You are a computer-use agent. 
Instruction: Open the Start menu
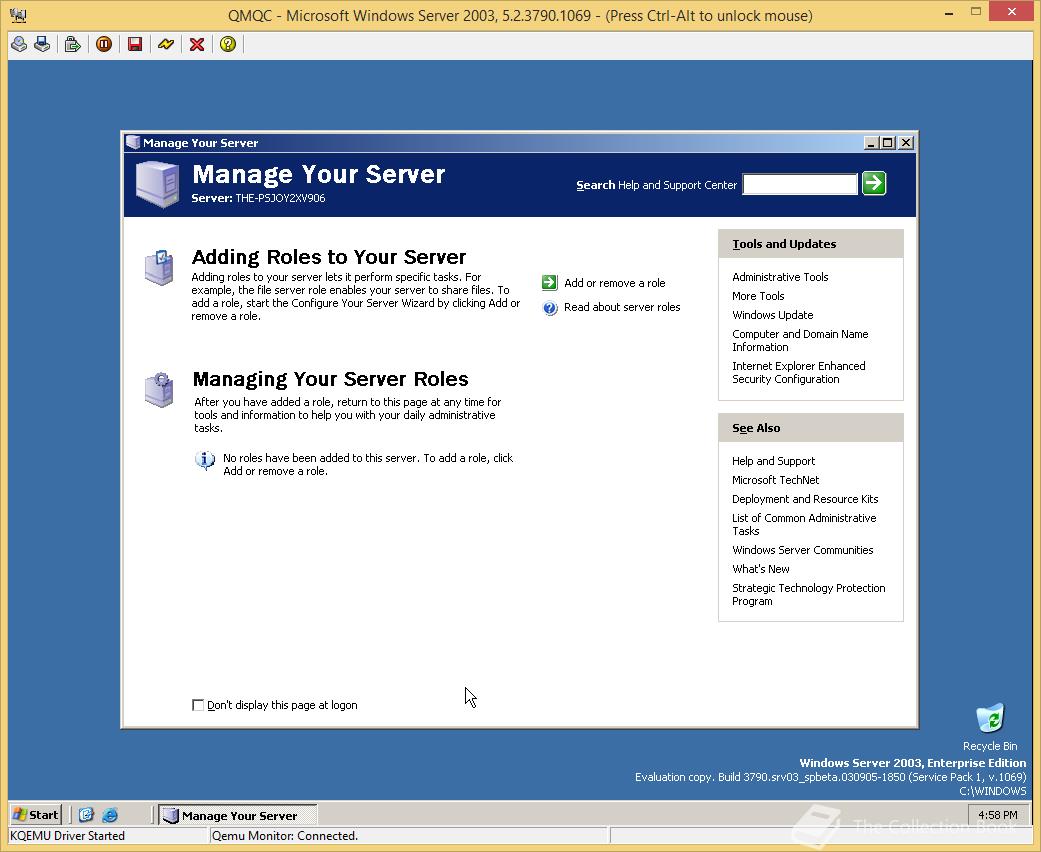(36, 815)
